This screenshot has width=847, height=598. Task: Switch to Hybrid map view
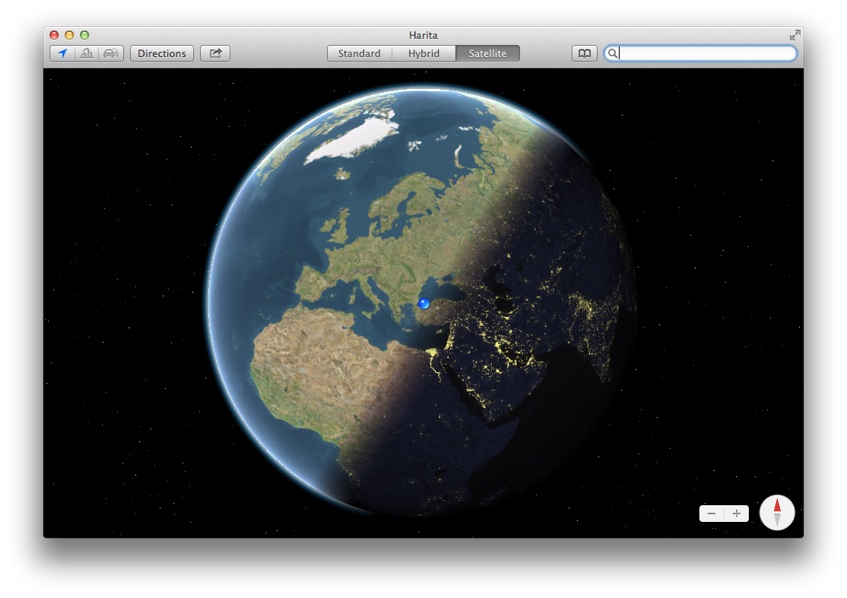(423, 53)
